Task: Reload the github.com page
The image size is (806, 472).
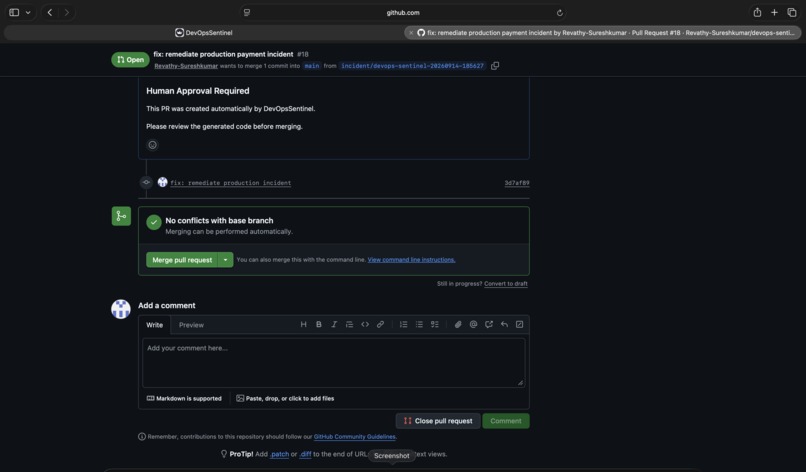Action: pos(559,13)
